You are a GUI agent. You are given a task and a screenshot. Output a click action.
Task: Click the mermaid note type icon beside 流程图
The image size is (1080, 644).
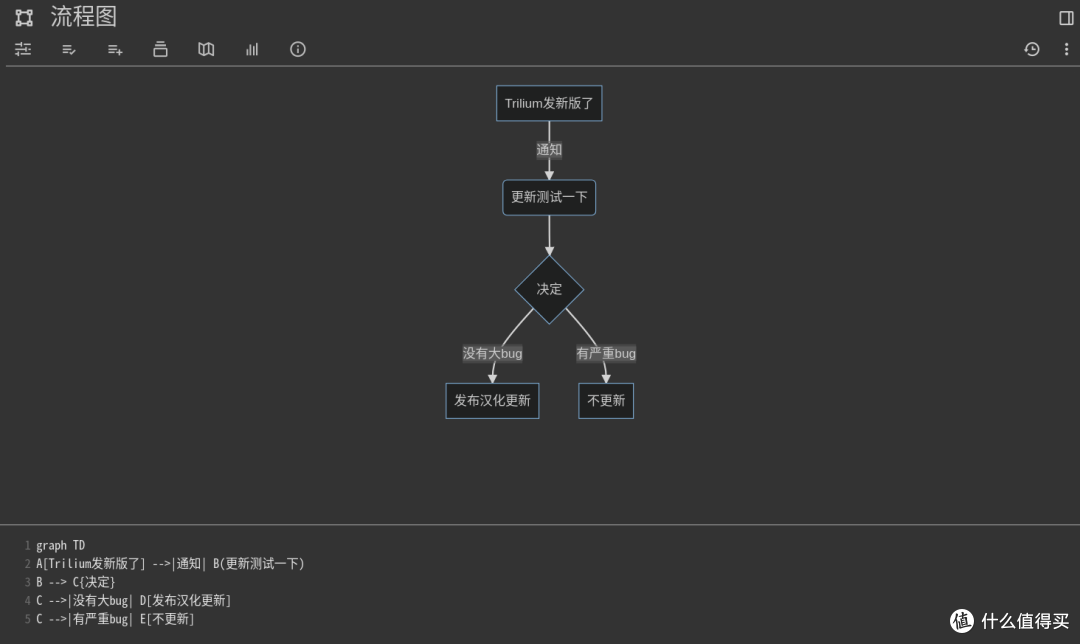(24, 18)
